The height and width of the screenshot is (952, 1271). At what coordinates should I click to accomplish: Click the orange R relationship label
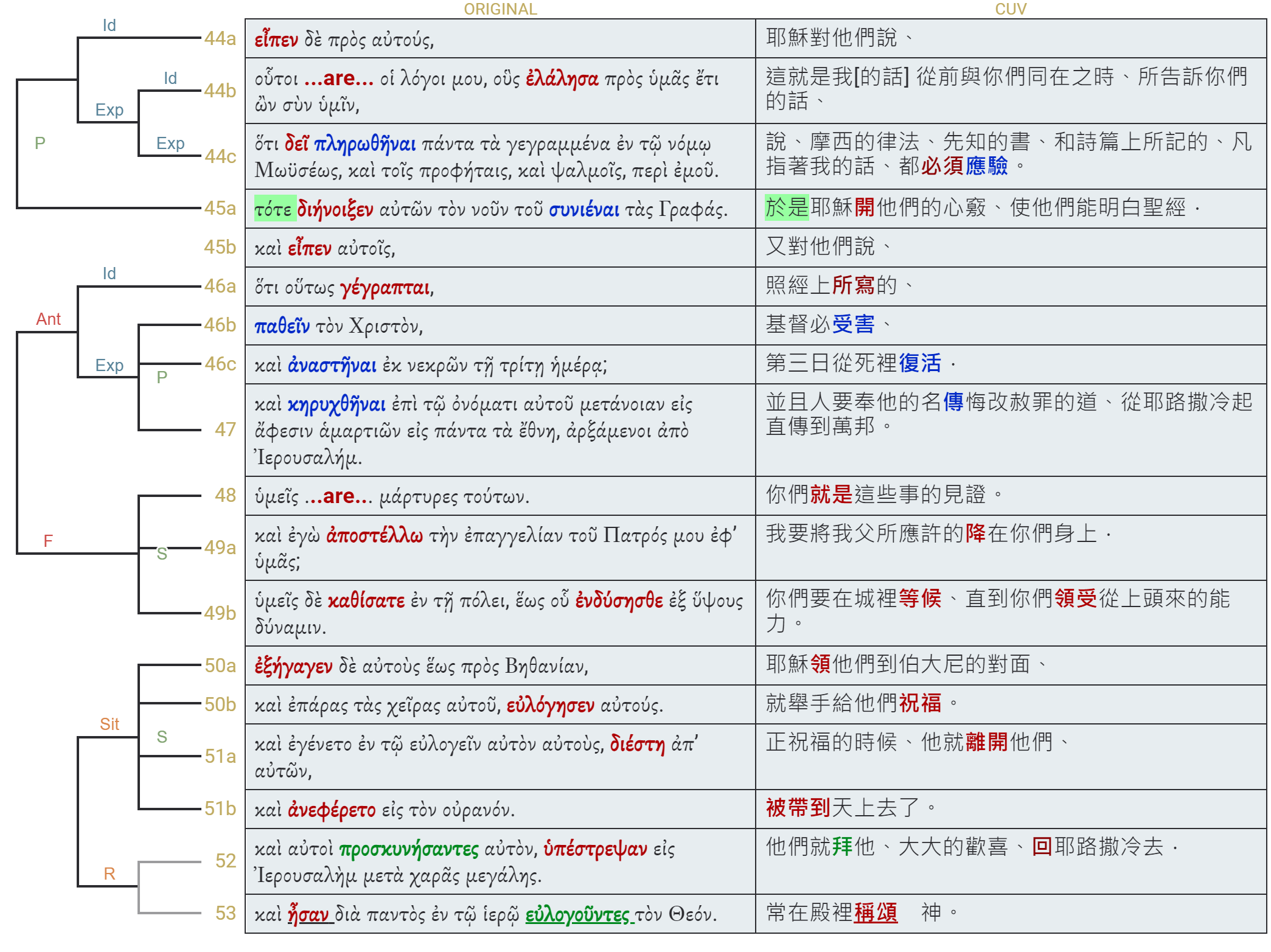click(110, 874)
